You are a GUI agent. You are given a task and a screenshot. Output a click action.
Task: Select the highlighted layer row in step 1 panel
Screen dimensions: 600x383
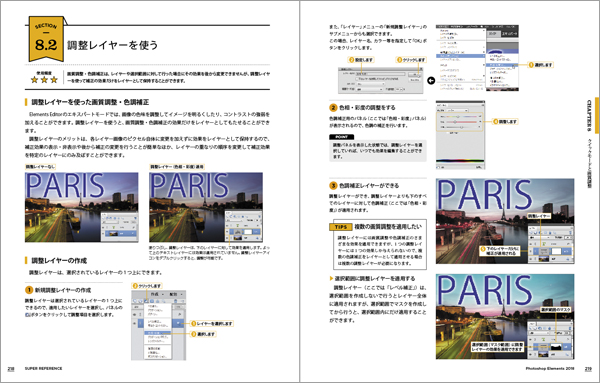(x=161, y=323)
